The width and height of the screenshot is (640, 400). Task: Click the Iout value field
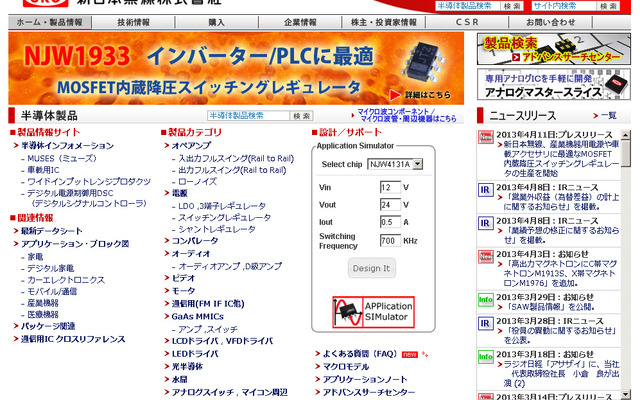click(x=390, y=222)
